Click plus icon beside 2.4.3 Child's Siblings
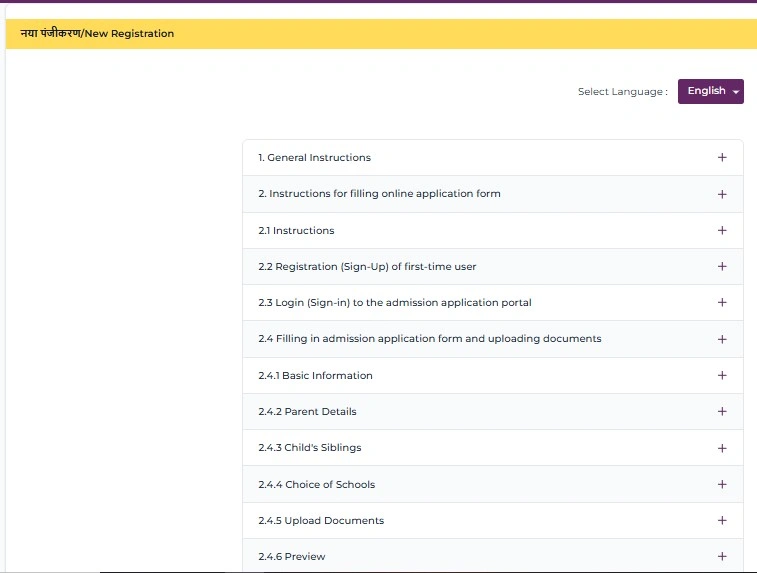Viewport: 757px width, 573px height. click(722, 448)
